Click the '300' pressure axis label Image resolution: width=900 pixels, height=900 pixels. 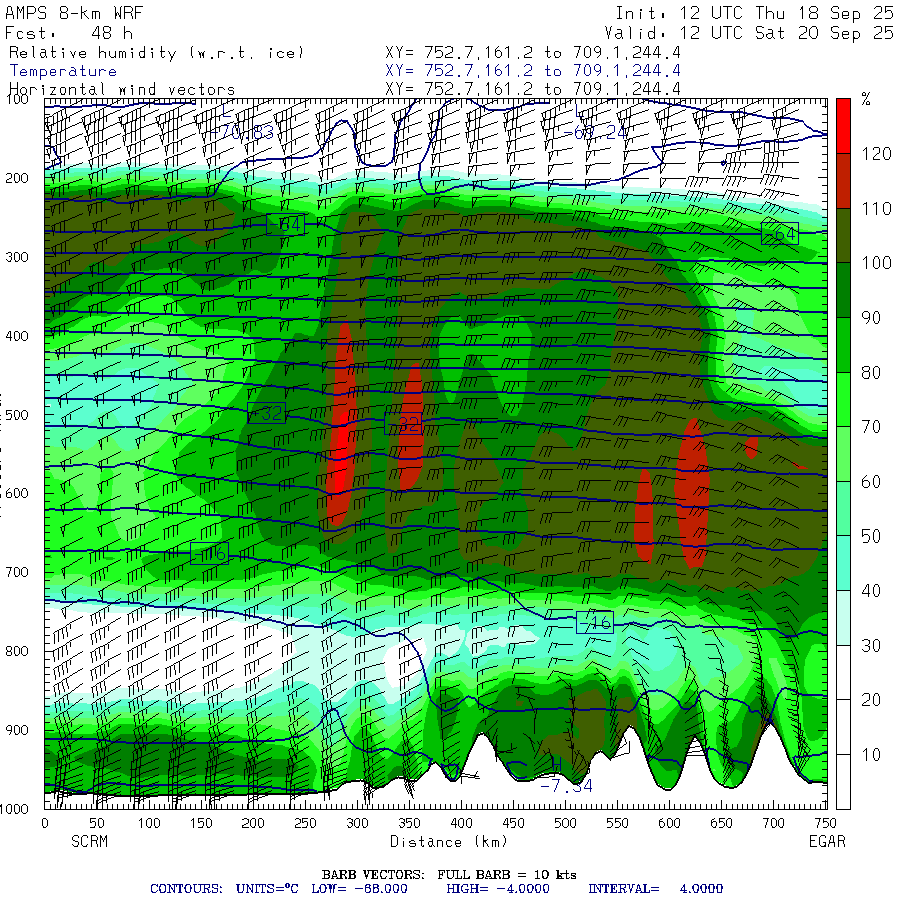pos(17,257)
